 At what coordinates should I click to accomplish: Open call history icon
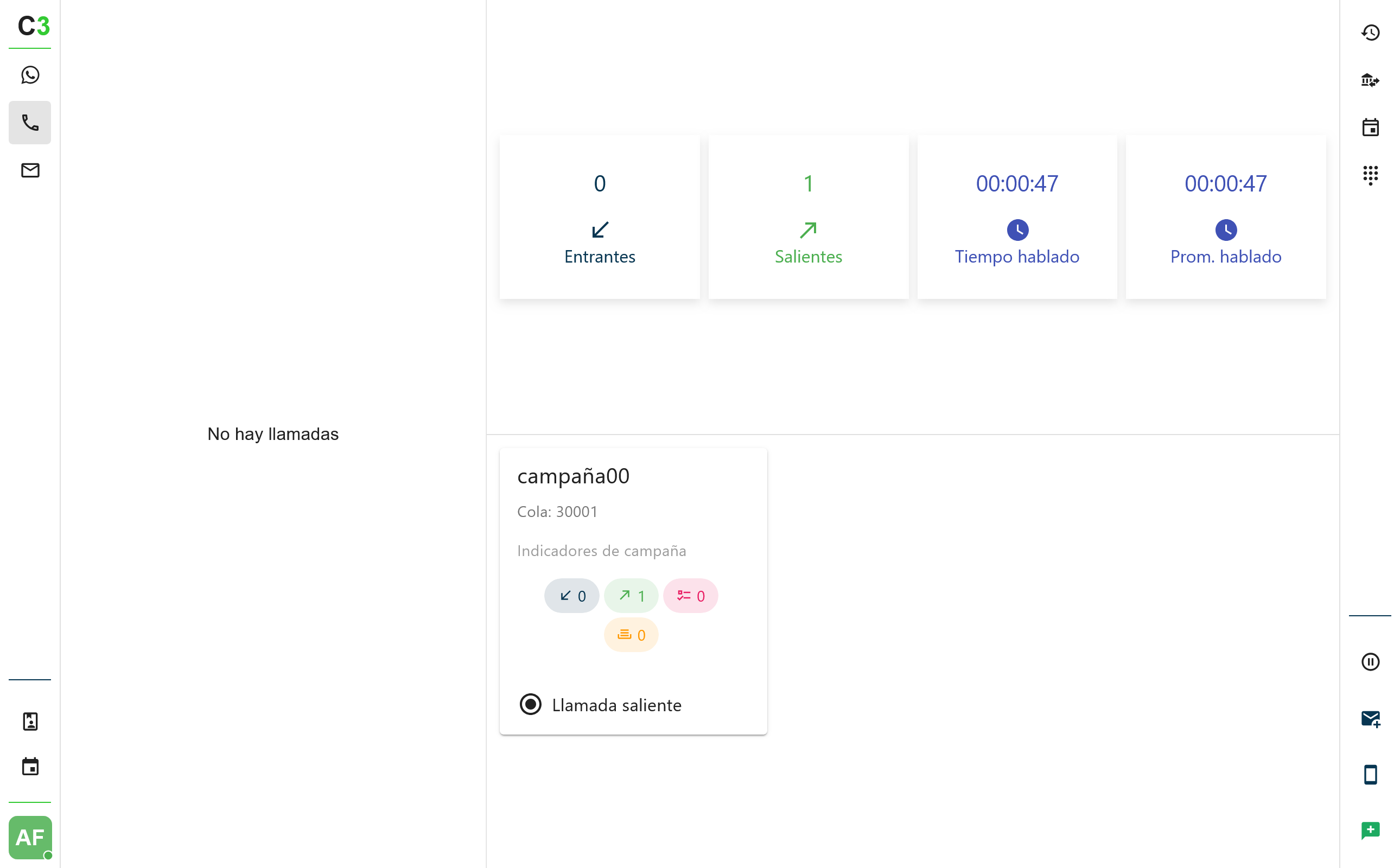pos(1370,33)
